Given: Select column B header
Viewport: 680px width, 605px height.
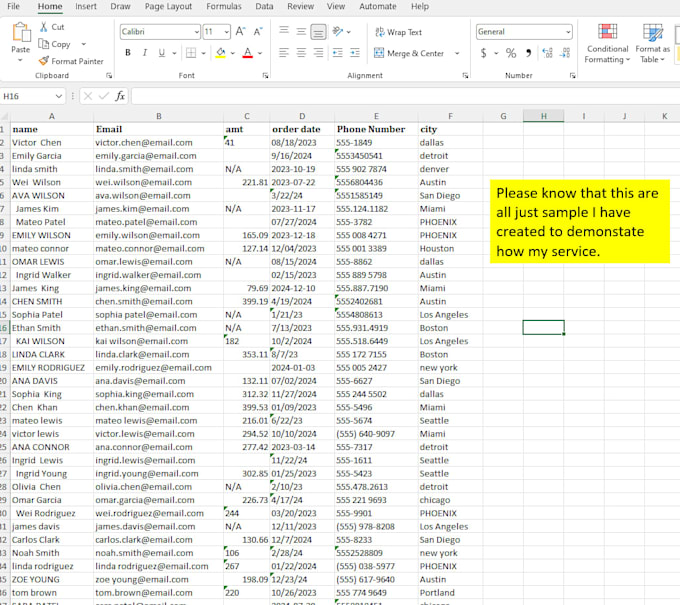Looking at the screenshot, I should (159, 116).
